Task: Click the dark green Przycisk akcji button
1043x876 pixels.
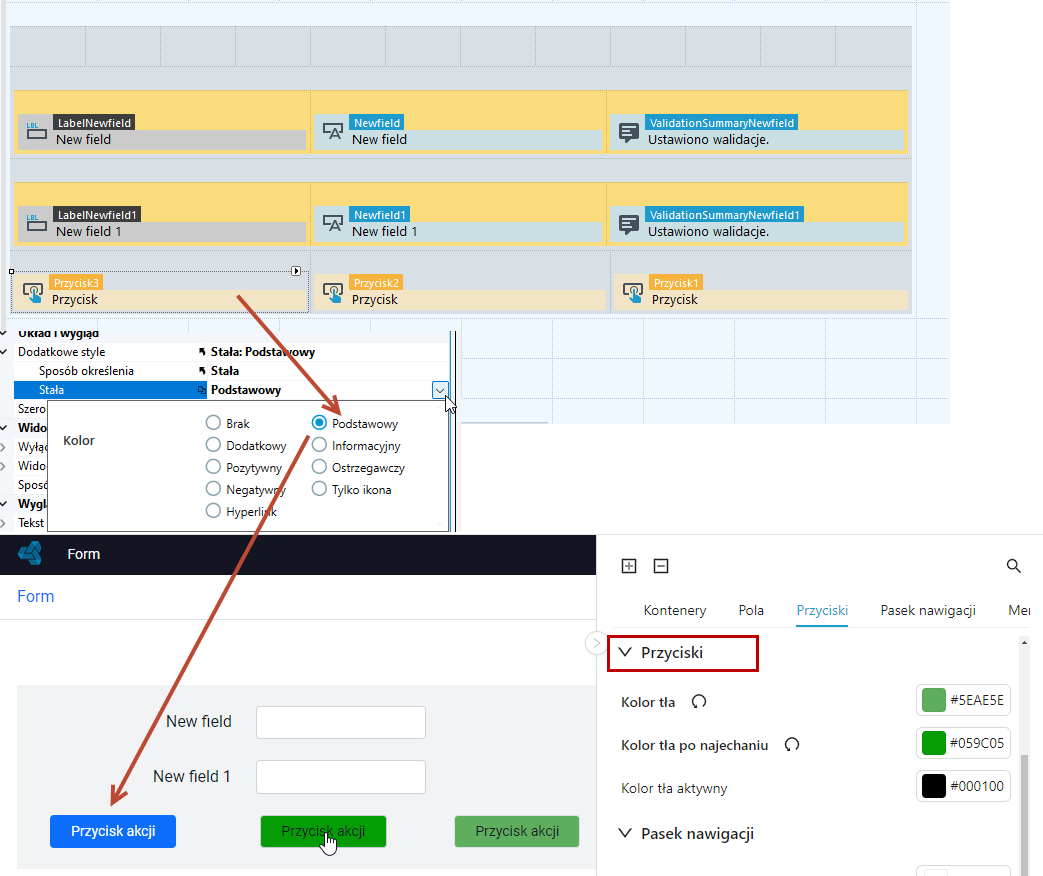Action: pyautogui.click(x=323, y=831)
